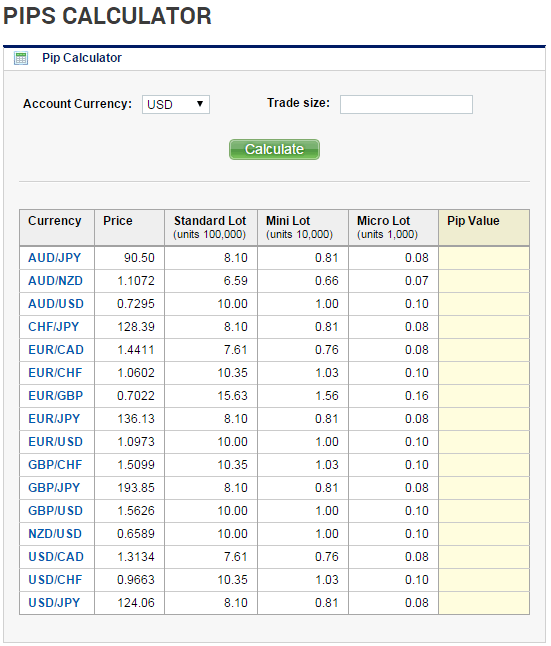Select the AUD/USD price 0.7295

coord(136,304)
